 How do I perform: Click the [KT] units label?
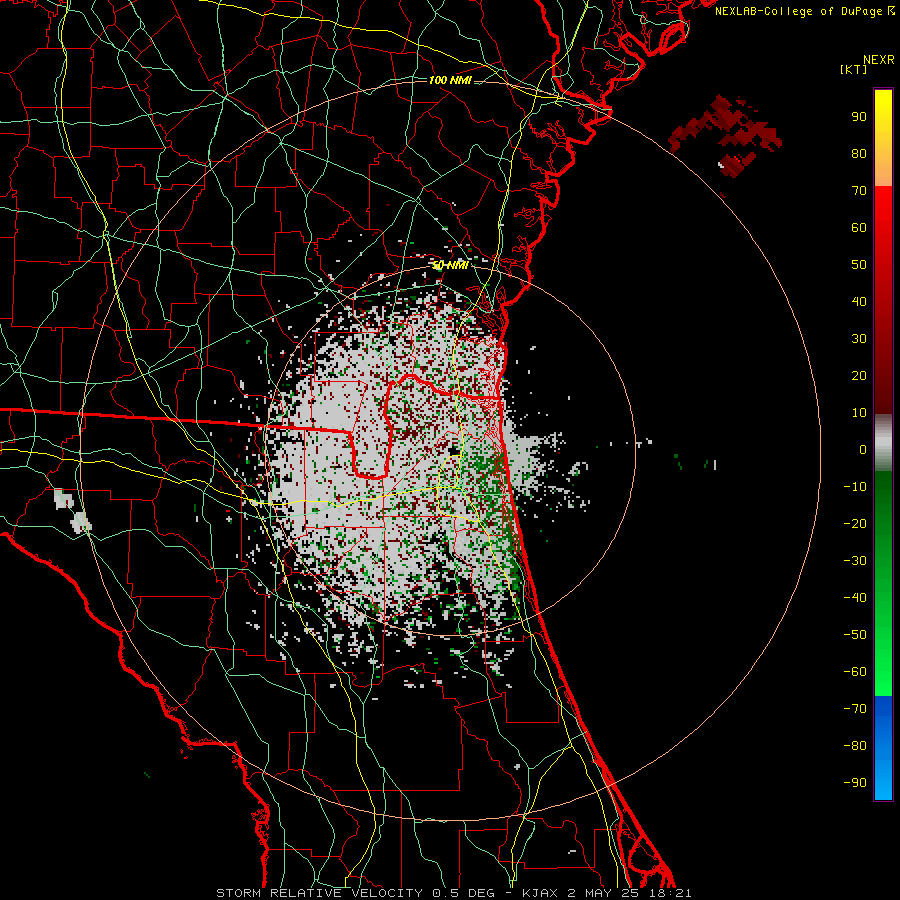(853, 69)
